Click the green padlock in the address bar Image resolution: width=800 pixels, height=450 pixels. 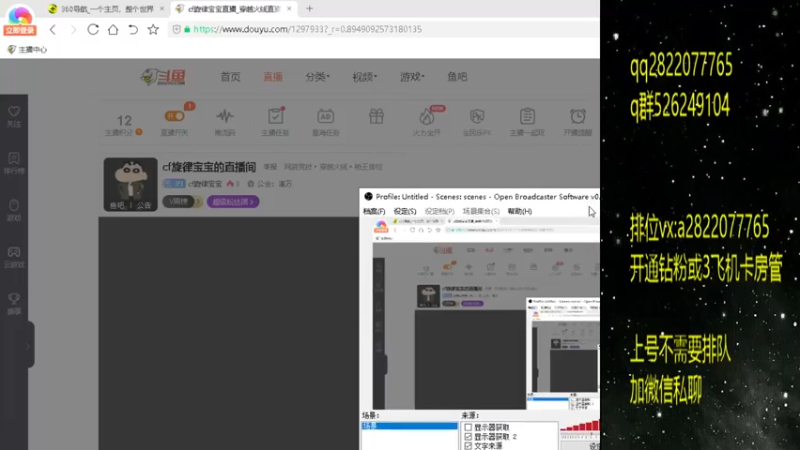187,30
